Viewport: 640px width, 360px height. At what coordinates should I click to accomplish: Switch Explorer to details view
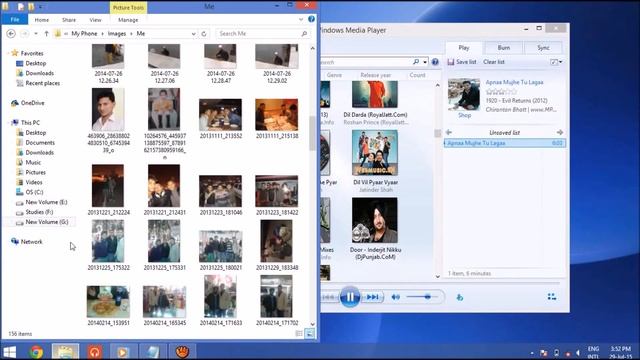pyautogui.click(x=299, y=333)
